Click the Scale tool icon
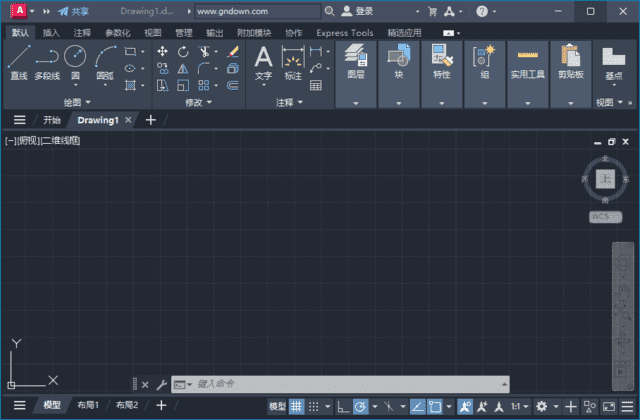 [183, 85]
